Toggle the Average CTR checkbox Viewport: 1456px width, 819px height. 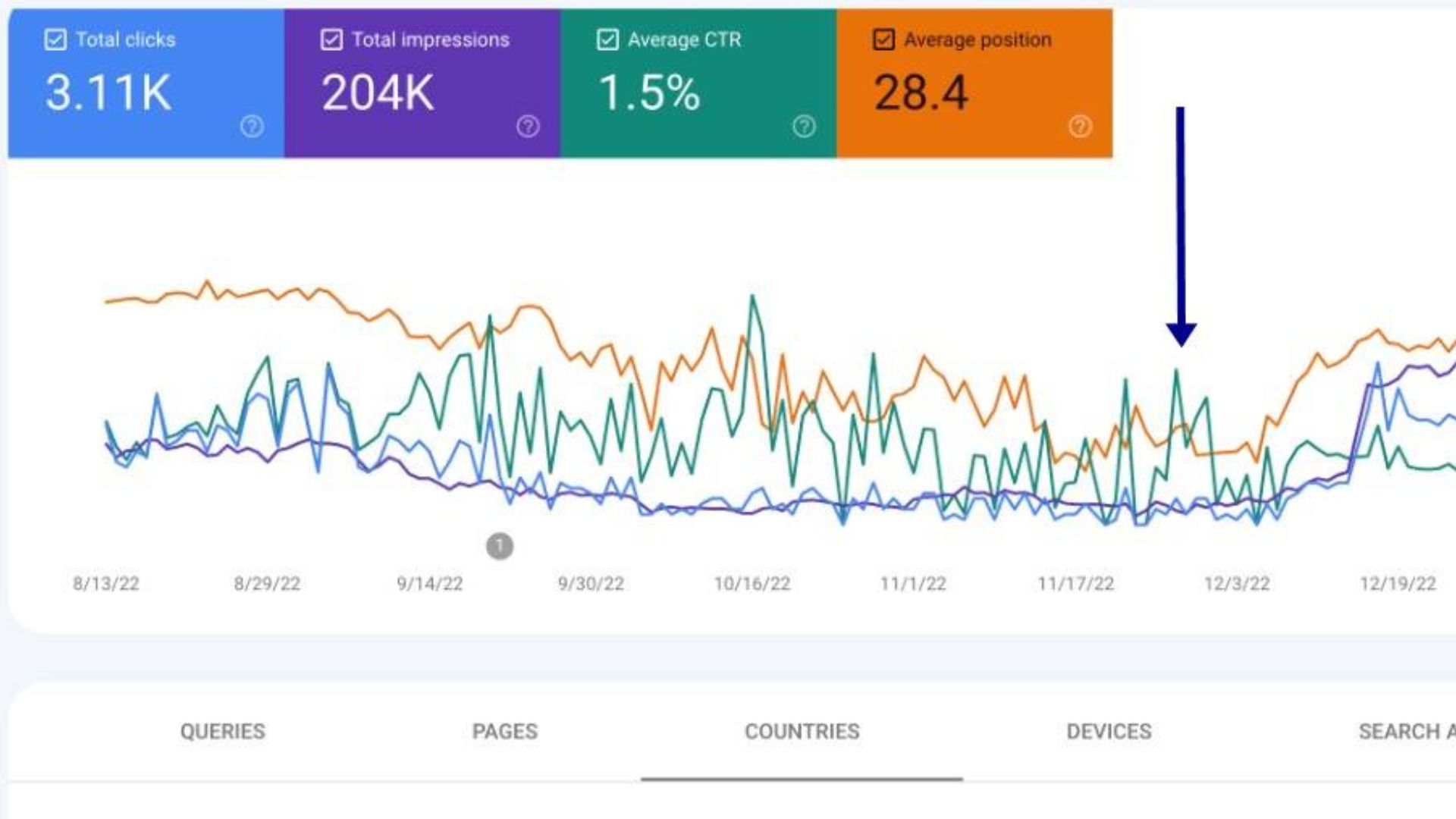(607, 39)
